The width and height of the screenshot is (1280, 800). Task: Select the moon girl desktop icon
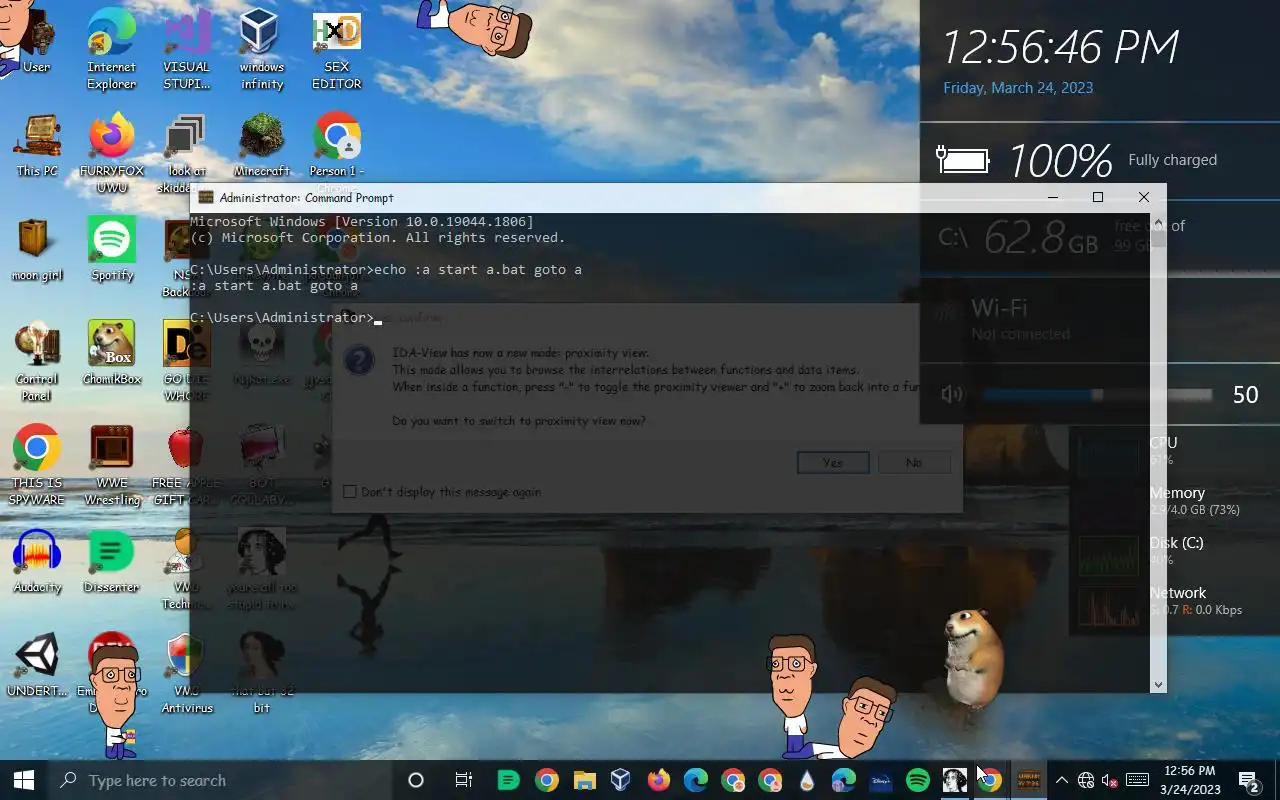click(37, 249)
